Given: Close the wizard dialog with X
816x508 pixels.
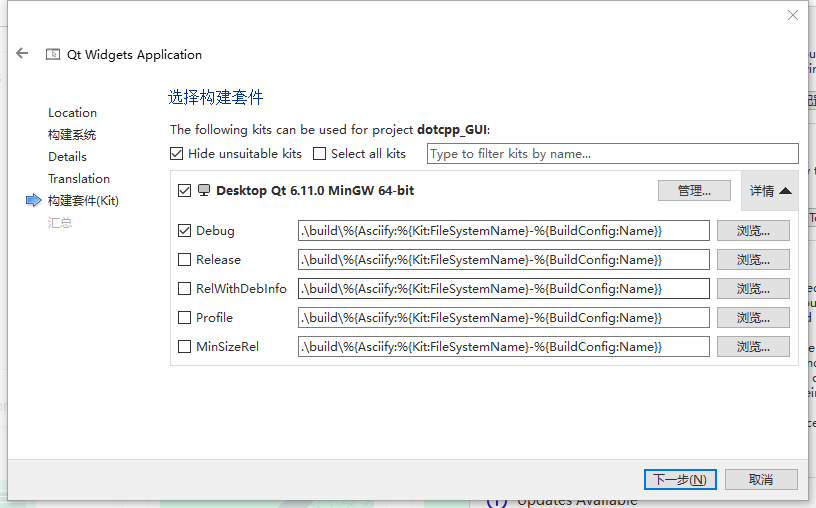Looking at the screenshot, I should pos(793,15).
